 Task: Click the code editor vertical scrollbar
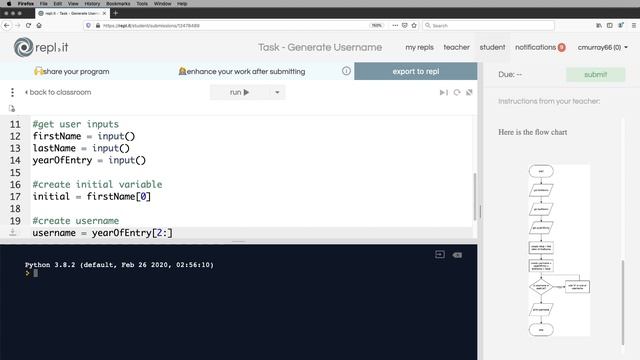(475, 197)
